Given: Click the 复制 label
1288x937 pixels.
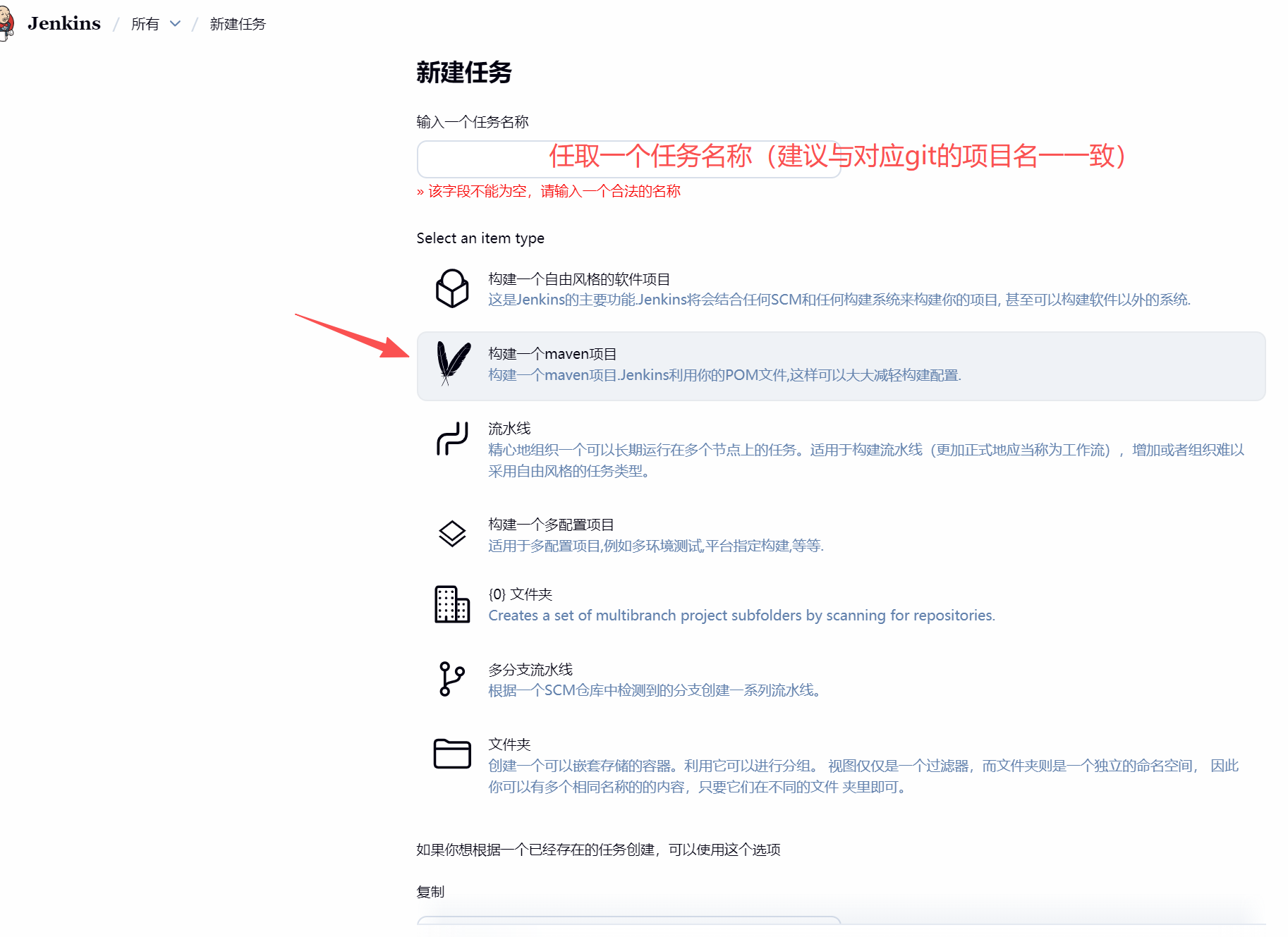Looking at the screenshot, I should click(430, 892).
